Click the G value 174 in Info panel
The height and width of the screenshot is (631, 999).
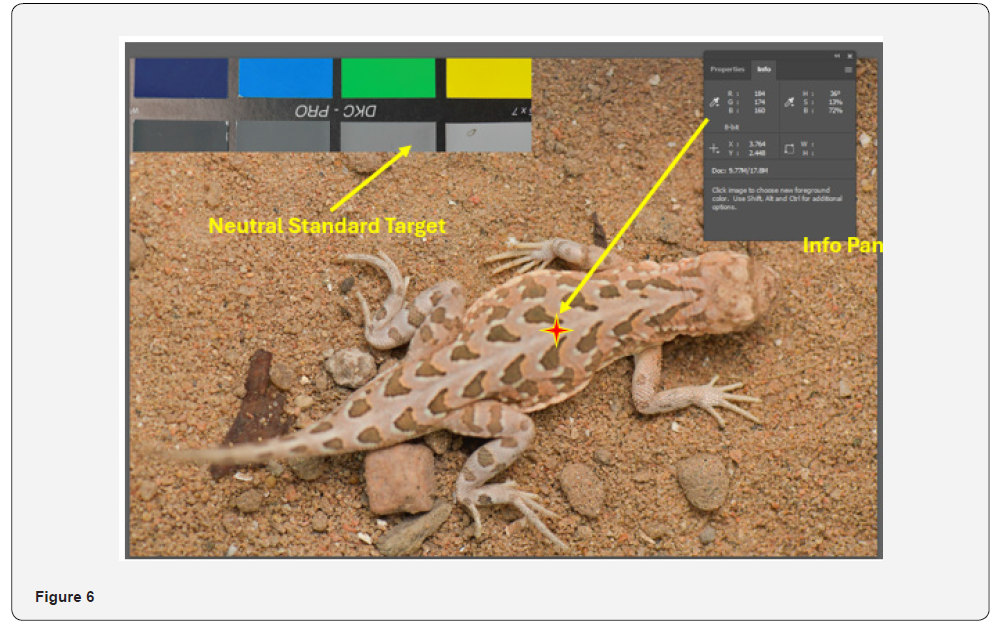point(759,102)
